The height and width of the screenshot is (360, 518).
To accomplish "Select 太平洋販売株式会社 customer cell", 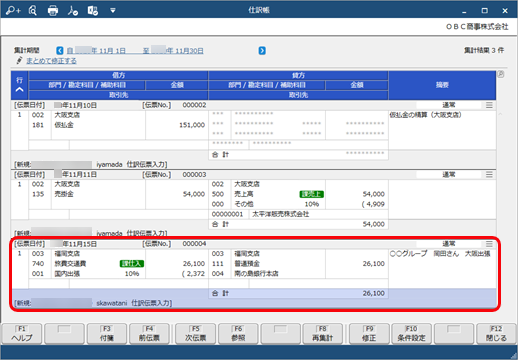I will click(x=281, y=214).
